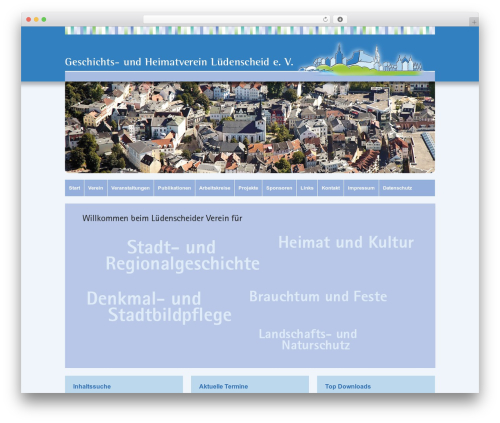Click the aerial city photo banner

[x=250, y=127]
